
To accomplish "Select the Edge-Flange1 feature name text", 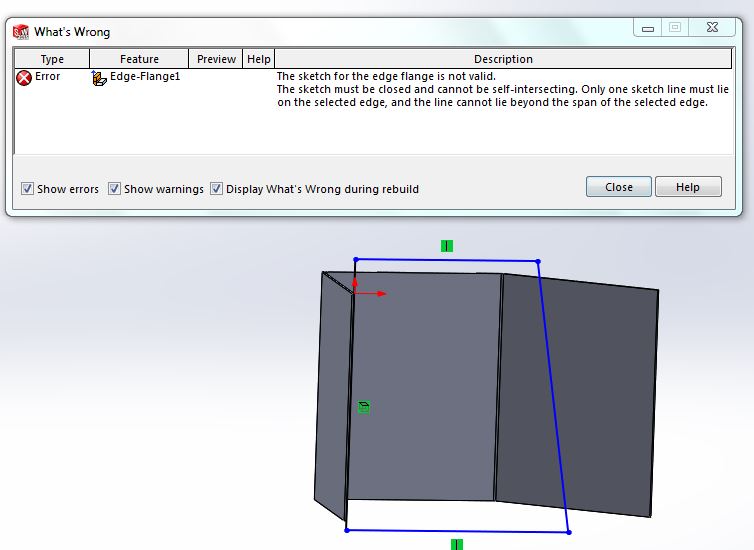I will pos(145,76).
